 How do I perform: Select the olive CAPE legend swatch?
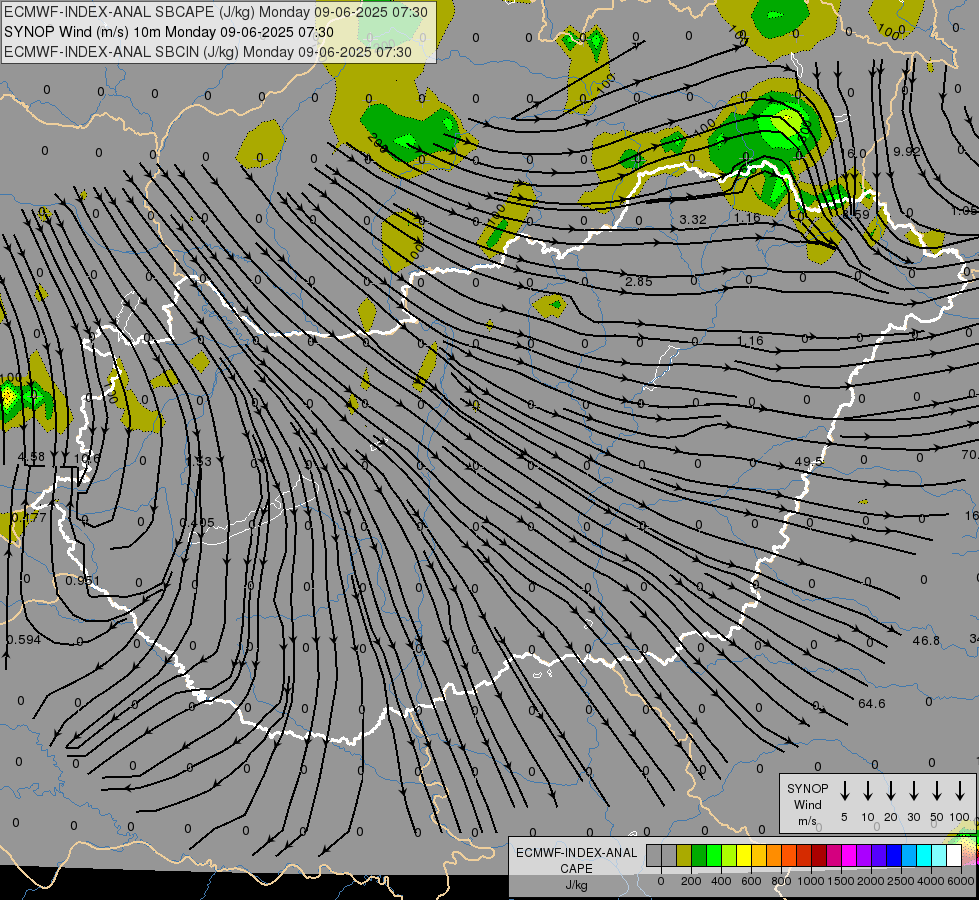[x=684, y=856]
